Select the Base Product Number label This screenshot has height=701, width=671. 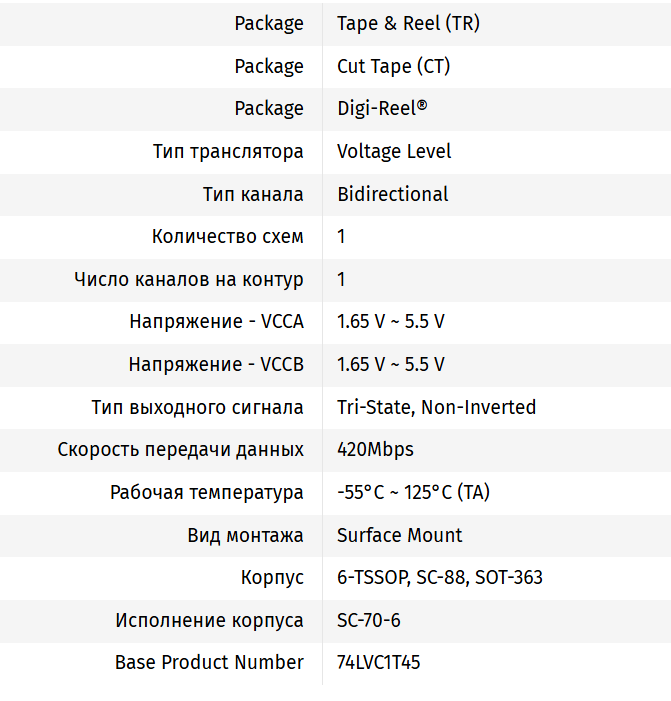point(209,662)
